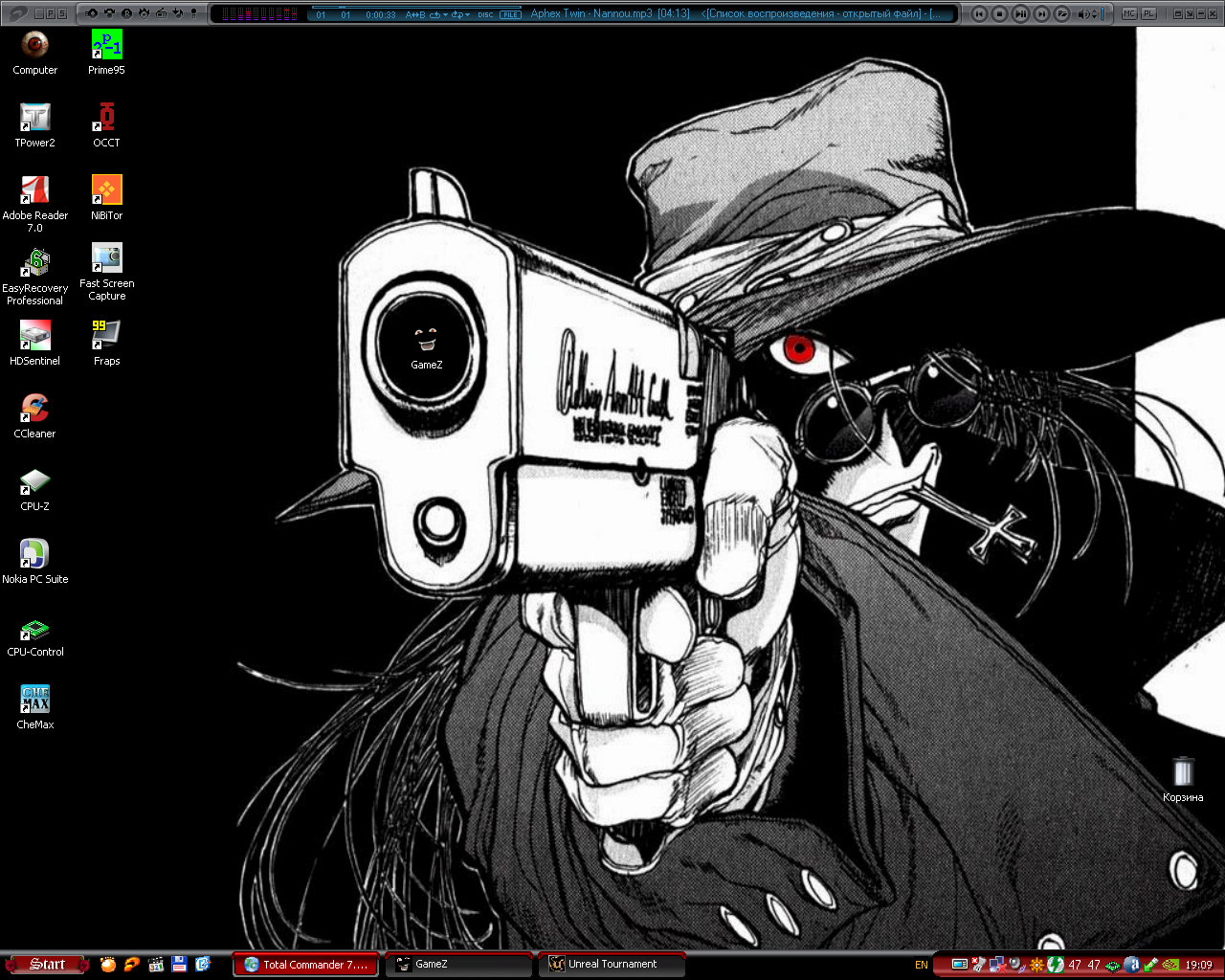Open the OCCT shortcut
This screenshot has height=980, width=1225.
[x=106, y=125]
